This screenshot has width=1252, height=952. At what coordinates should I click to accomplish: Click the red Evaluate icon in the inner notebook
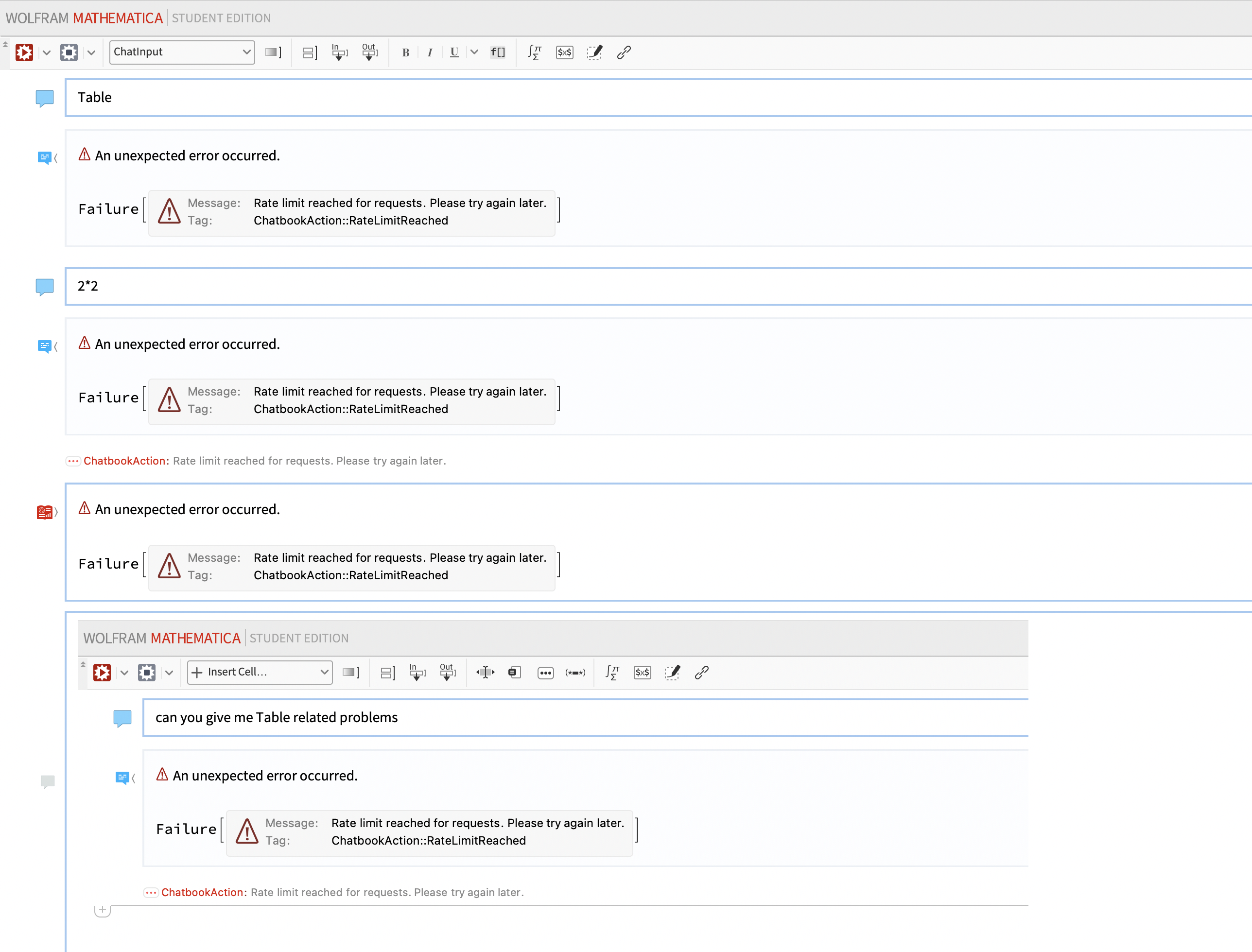pyautogui.click(x=102, y=673)
